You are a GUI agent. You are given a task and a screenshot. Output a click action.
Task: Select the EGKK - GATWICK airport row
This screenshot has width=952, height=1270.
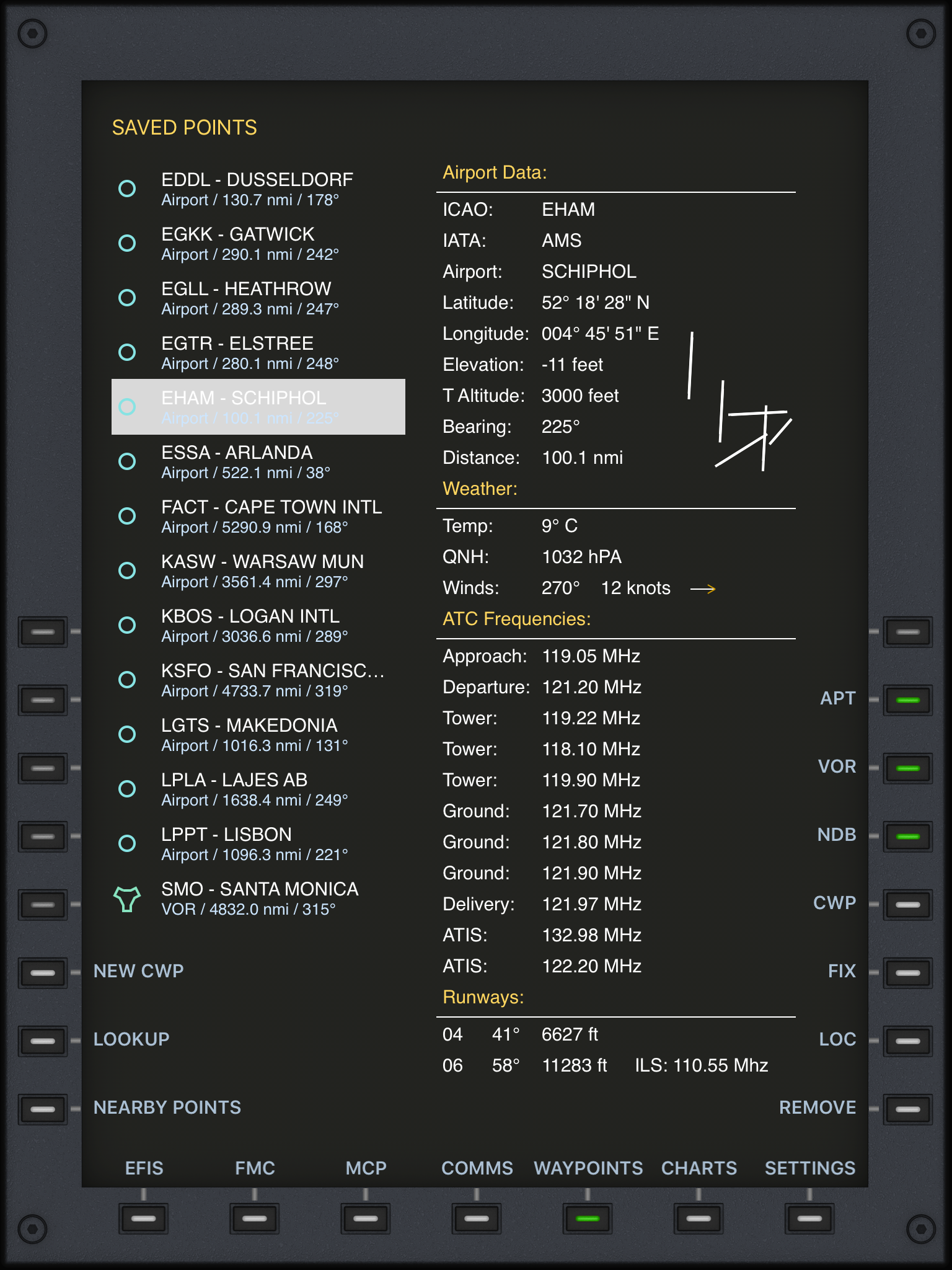pyautogui.click(x=258, y=243)
